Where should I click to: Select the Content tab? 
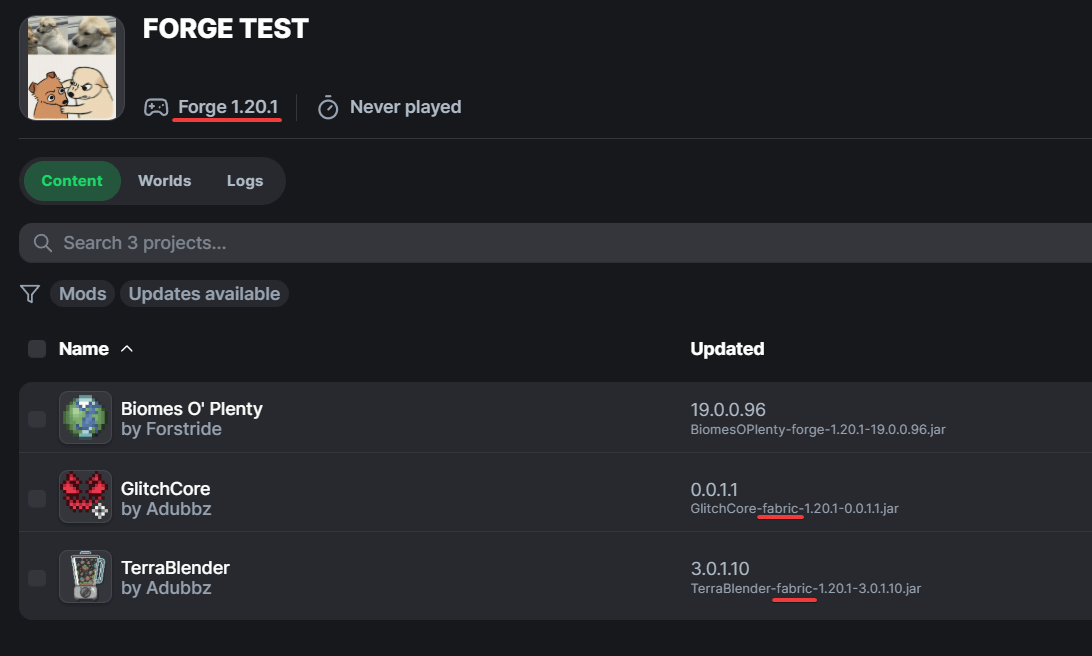click(72, 181)
